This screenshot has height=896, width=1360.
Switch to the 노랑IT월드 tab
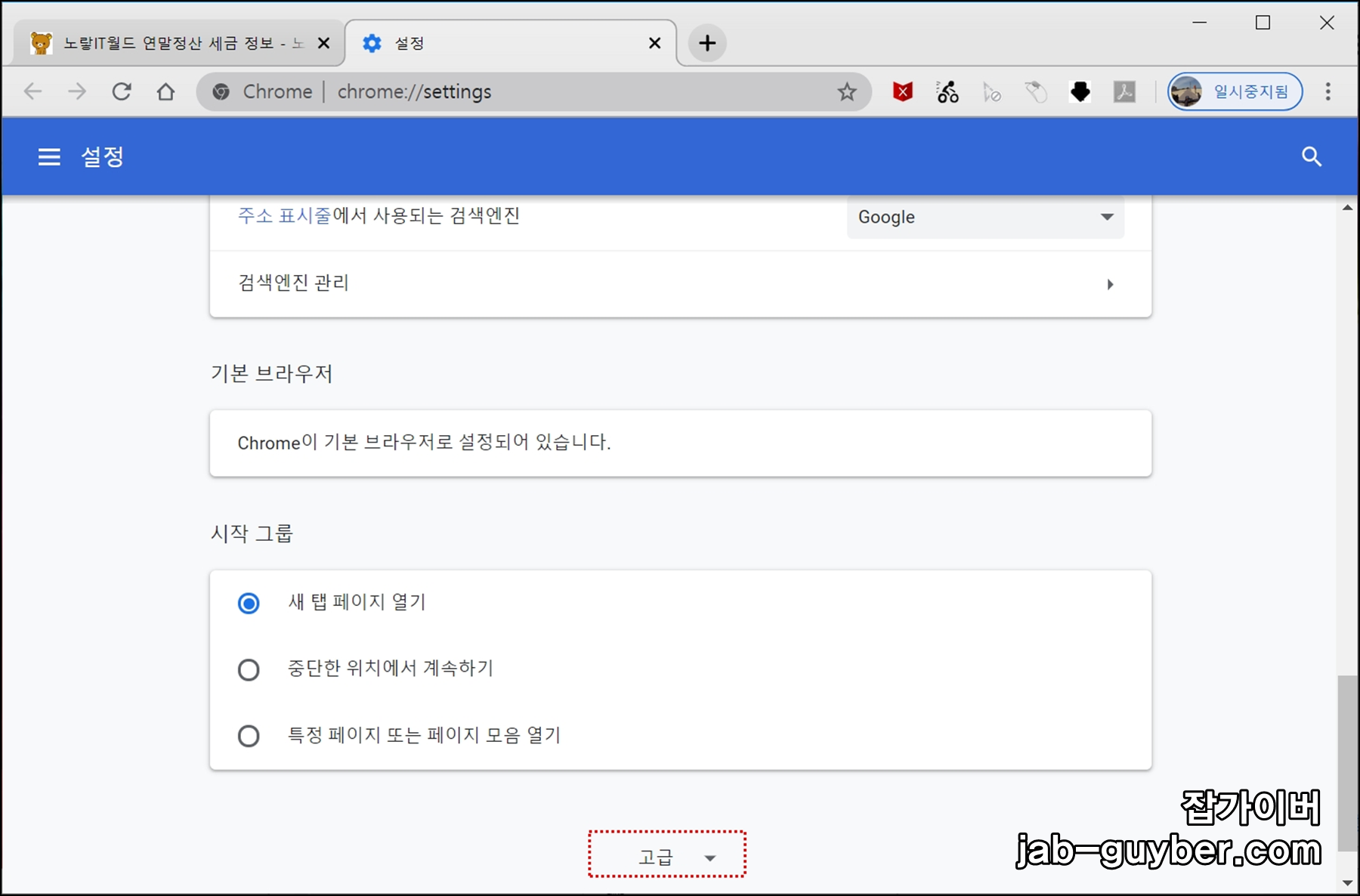click(x=166, y=43)
